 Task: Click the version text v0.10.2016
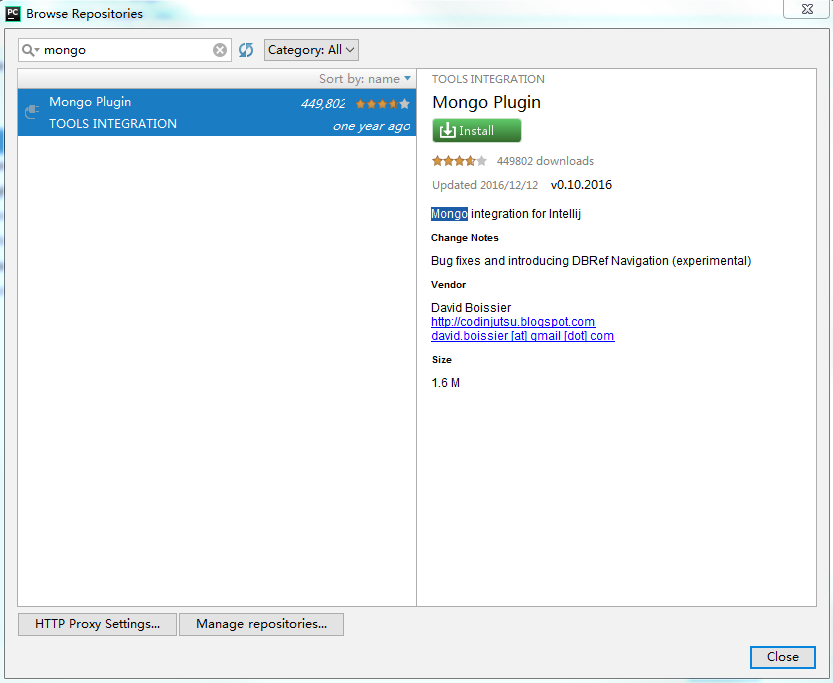click(581, 185)
